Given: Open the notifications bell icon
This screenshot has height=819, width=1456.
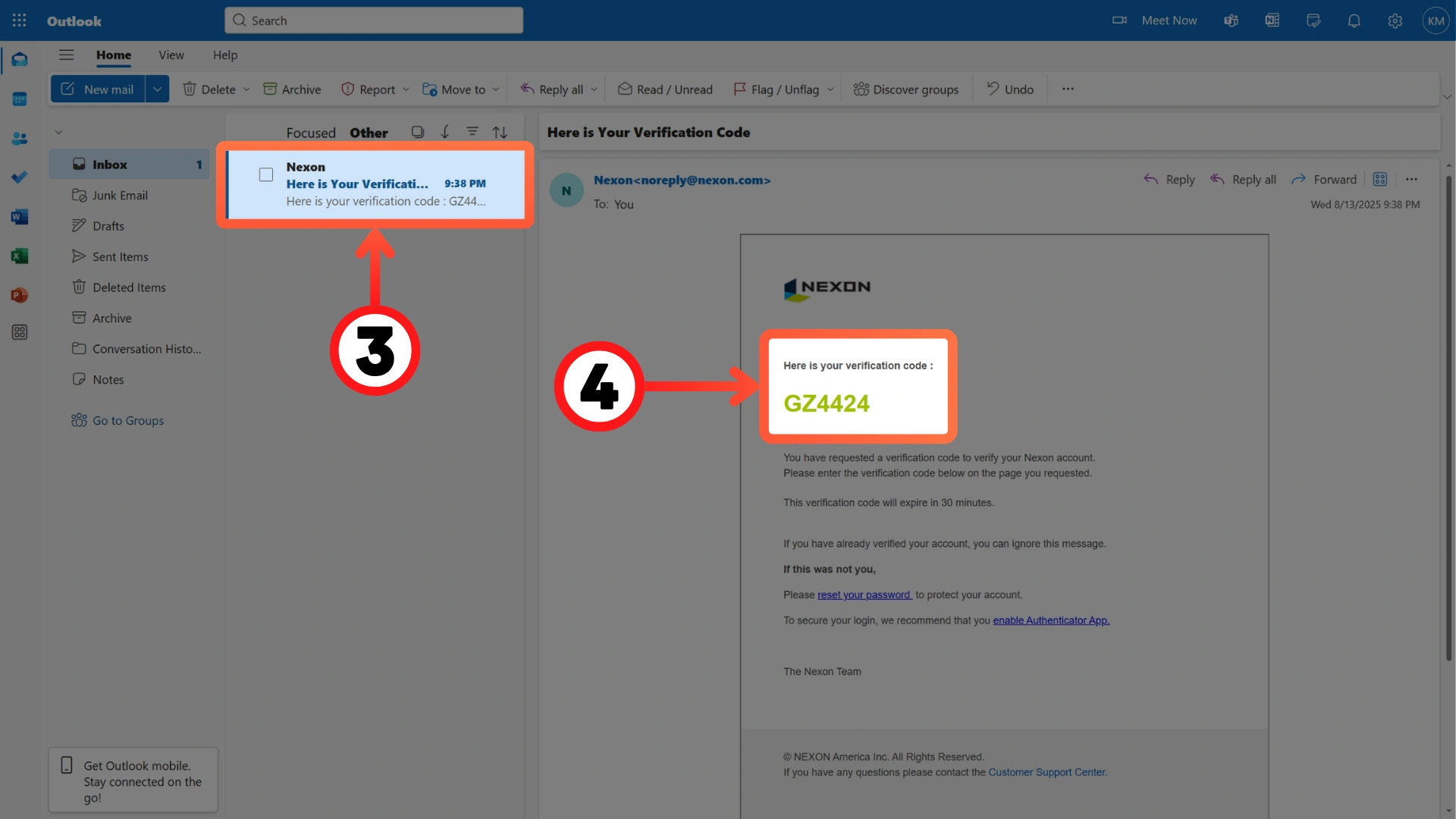Looking at the screenshot, I should (1354, 20).
